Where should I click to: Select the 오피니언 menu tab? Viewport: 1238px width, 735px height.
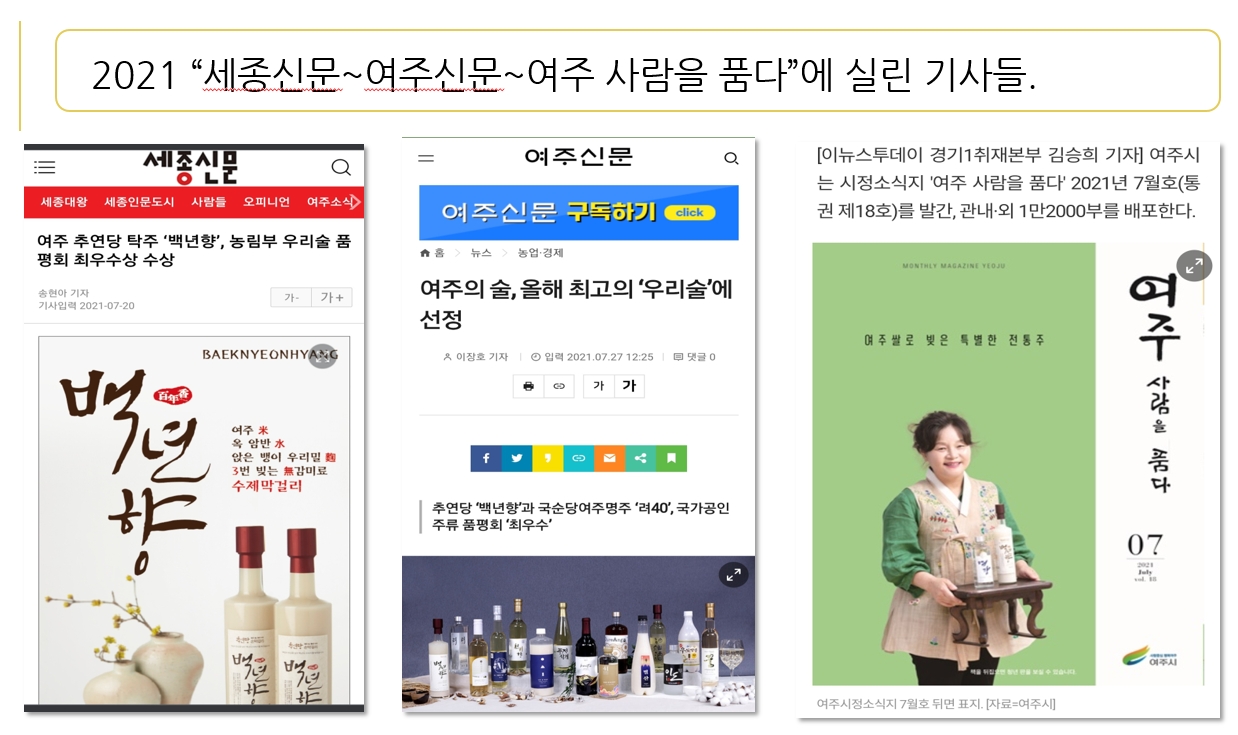(266, 202)
